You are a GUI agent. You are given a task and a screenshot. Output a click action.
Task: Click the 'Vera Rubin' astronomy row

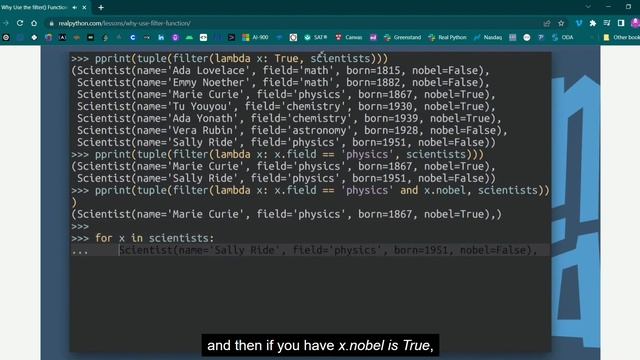point(292,130)
